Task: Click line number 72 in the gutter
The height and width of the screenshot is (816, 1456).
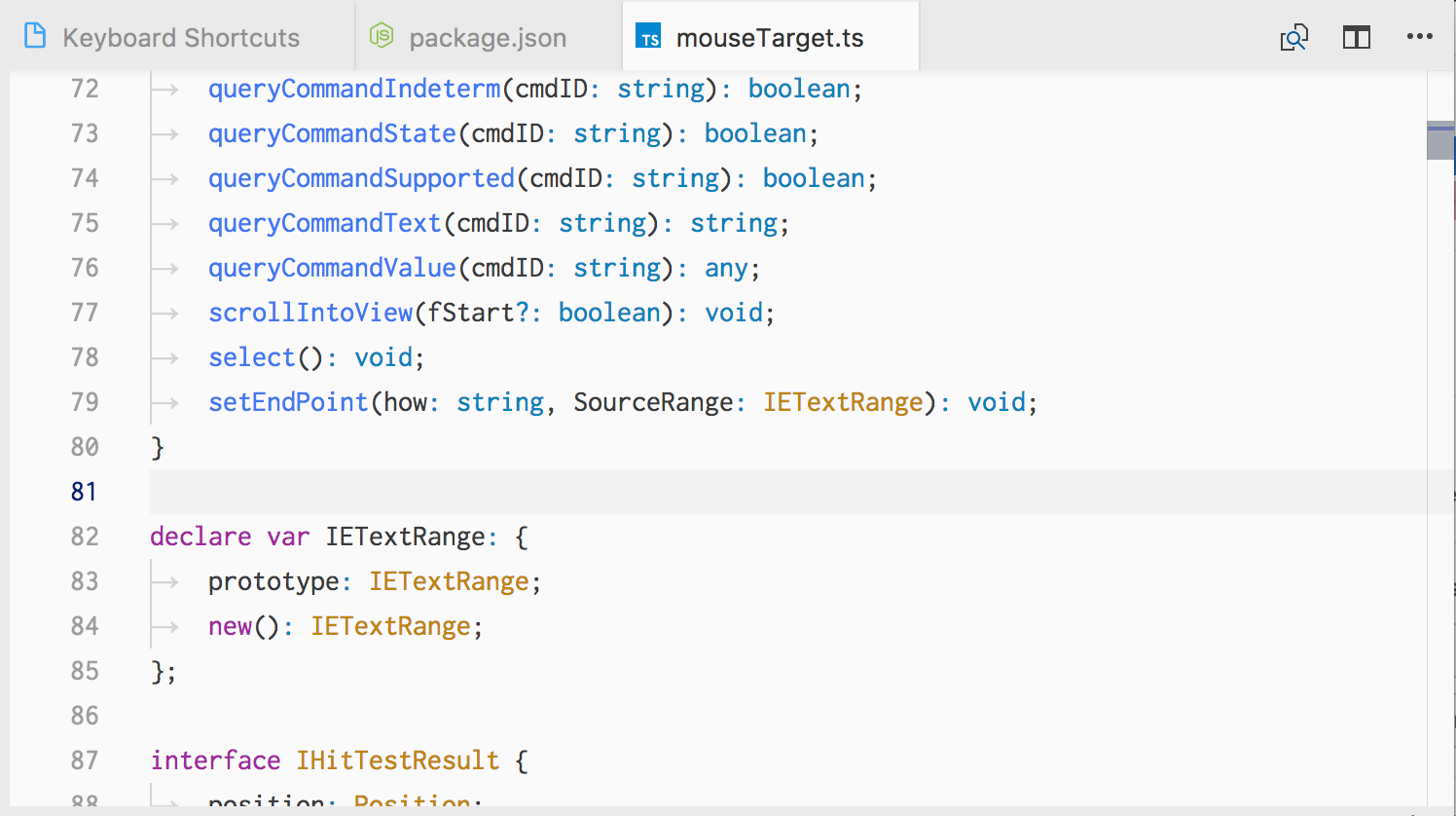Action: pyautogui.click(x=84, y=88)
